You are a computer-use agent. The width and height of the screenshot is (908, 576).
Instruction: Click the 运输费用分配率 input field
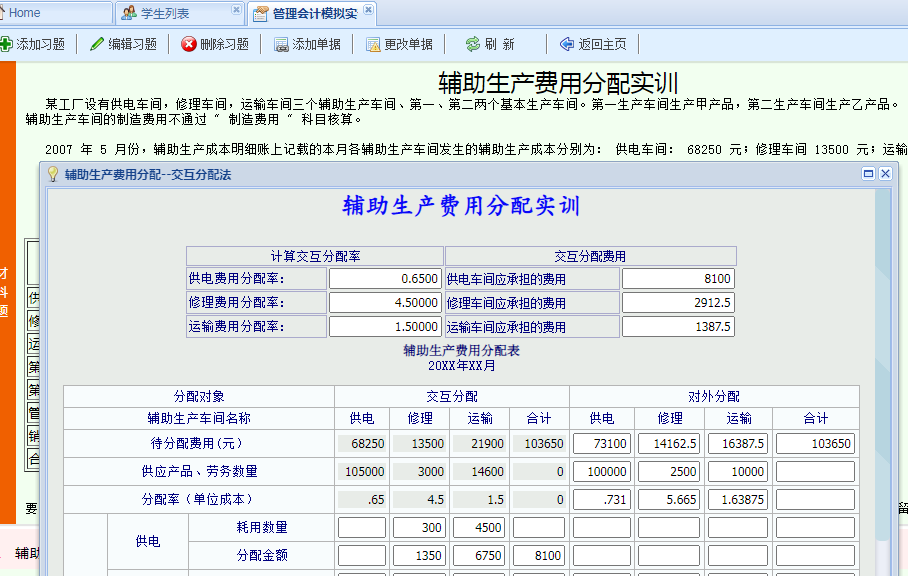pos(385,326)
